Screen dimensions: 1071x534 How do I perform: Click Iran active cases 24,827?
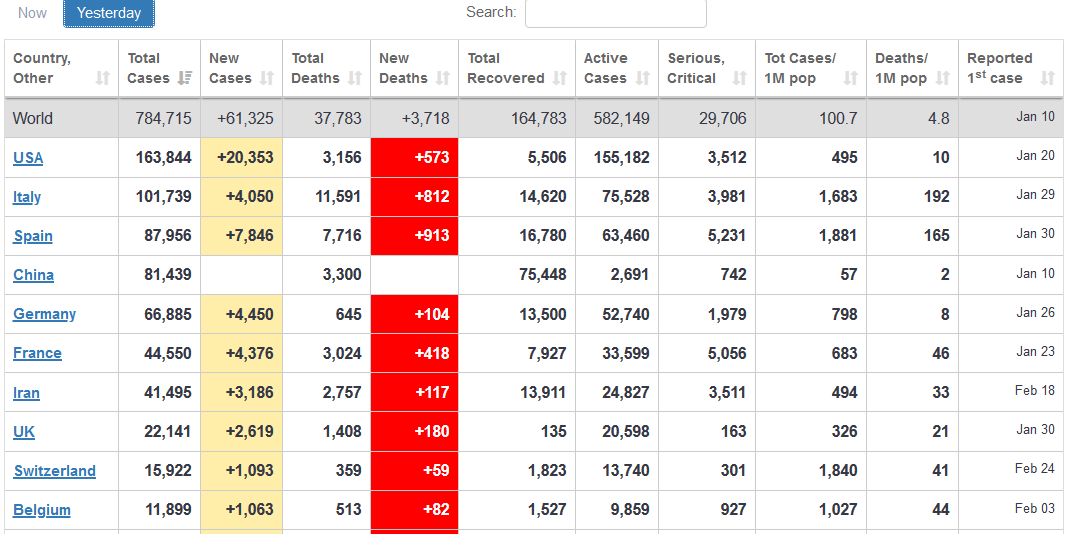tap(625, 393)
